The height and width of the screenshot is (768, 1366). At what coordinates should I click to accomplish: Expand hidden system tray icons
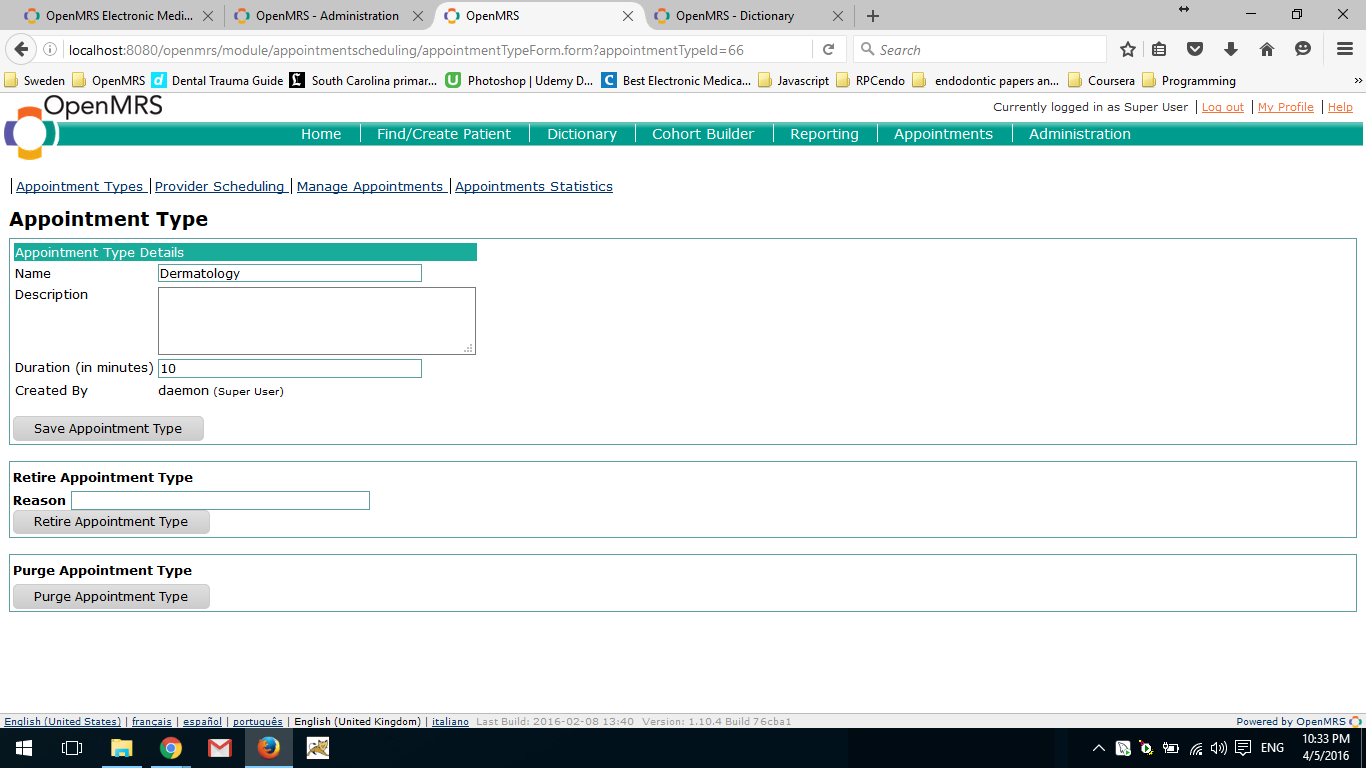[x=1098, y=748]
